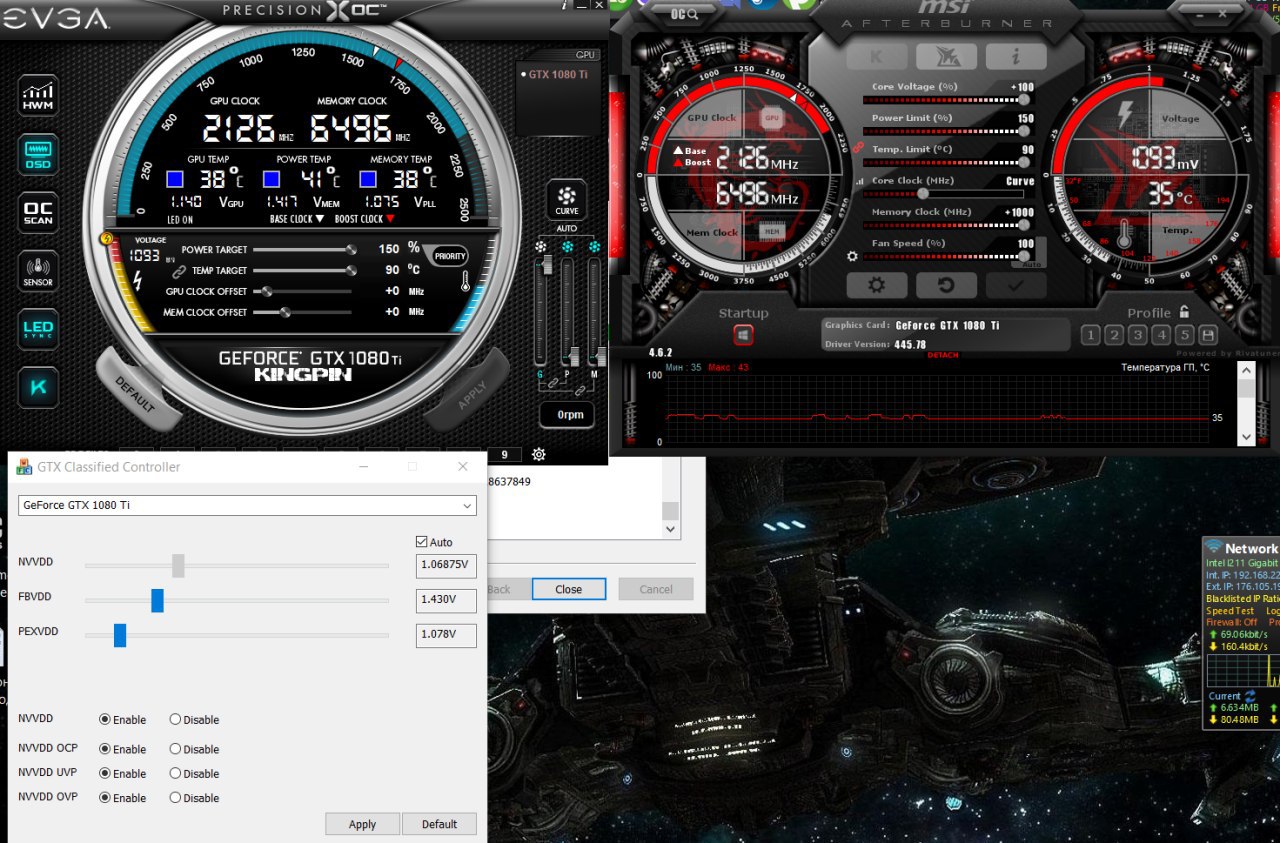Click the Core Voltage slider in Afterburner

tap(948, 100)
